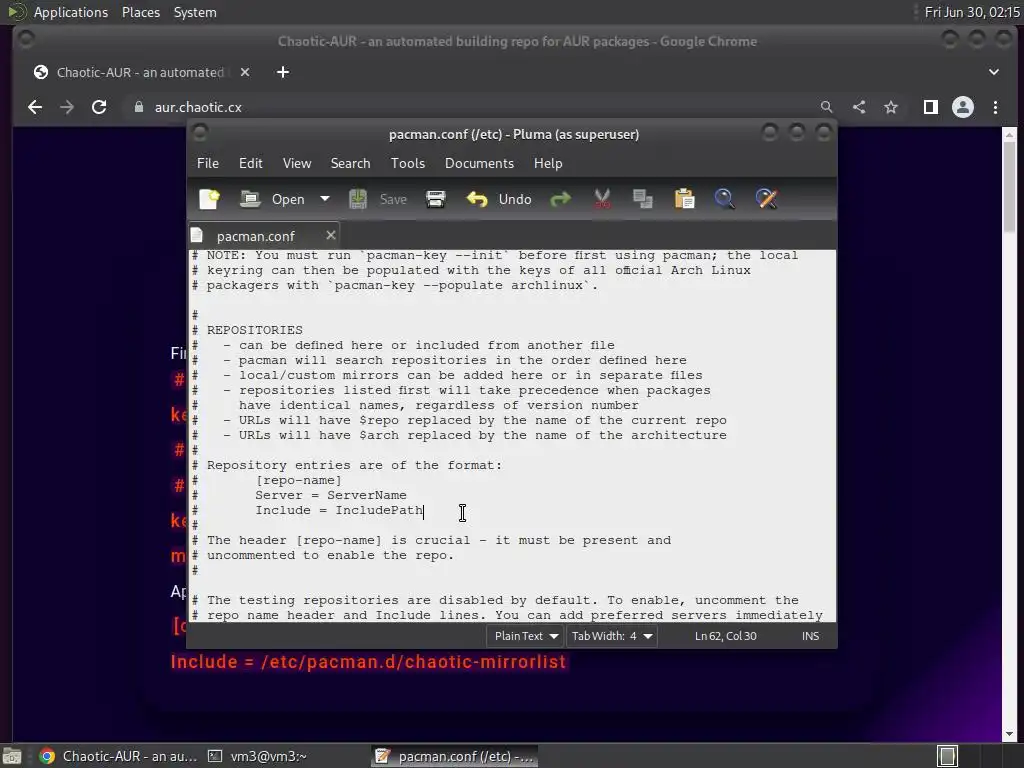Go back in Chrome
The image size is (1024, 768).
[35, 107]
